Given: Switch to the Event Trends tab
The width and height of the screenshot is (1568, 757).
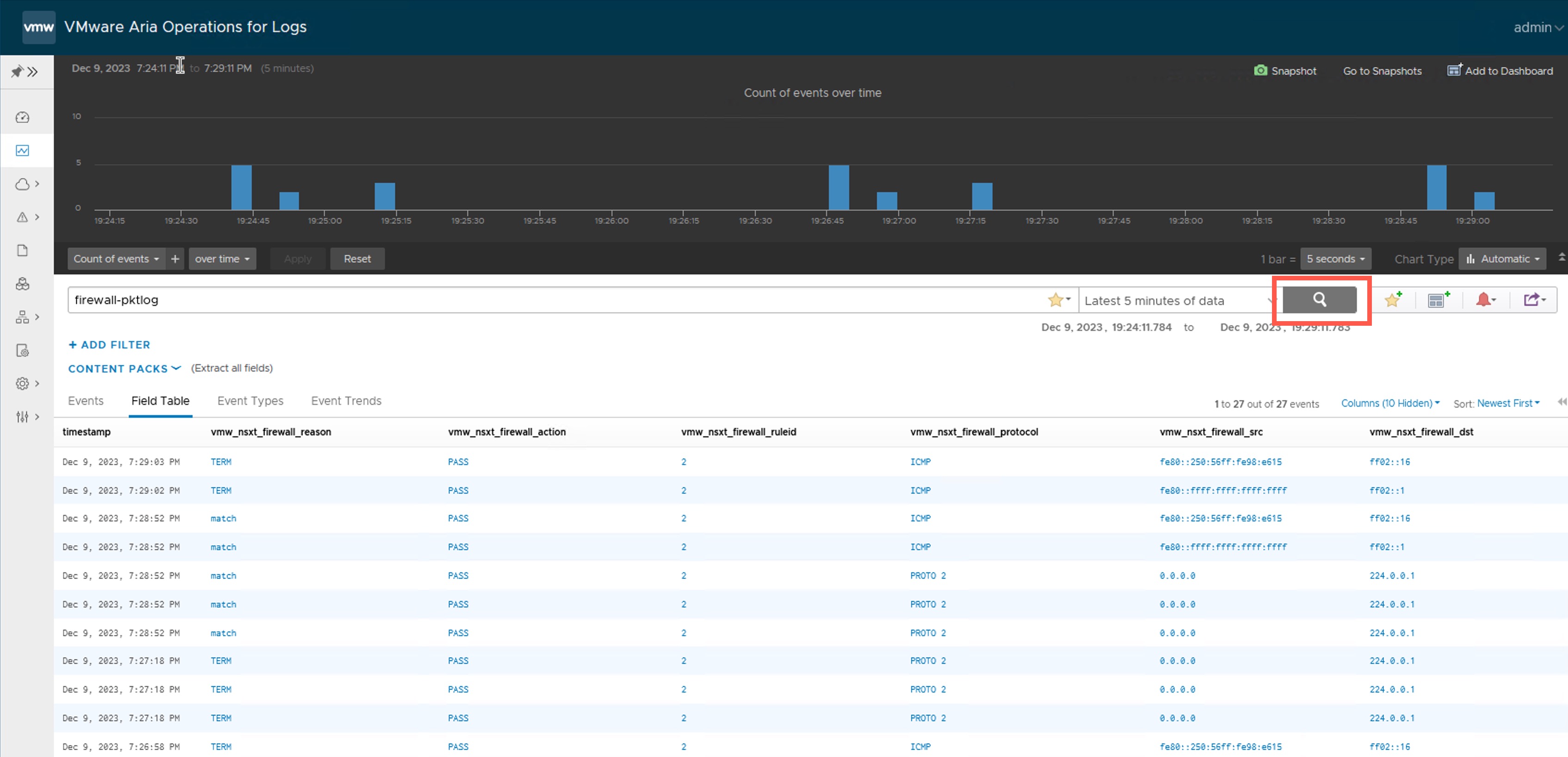Looking at the screenshot, I should click(x=346, y=401).
